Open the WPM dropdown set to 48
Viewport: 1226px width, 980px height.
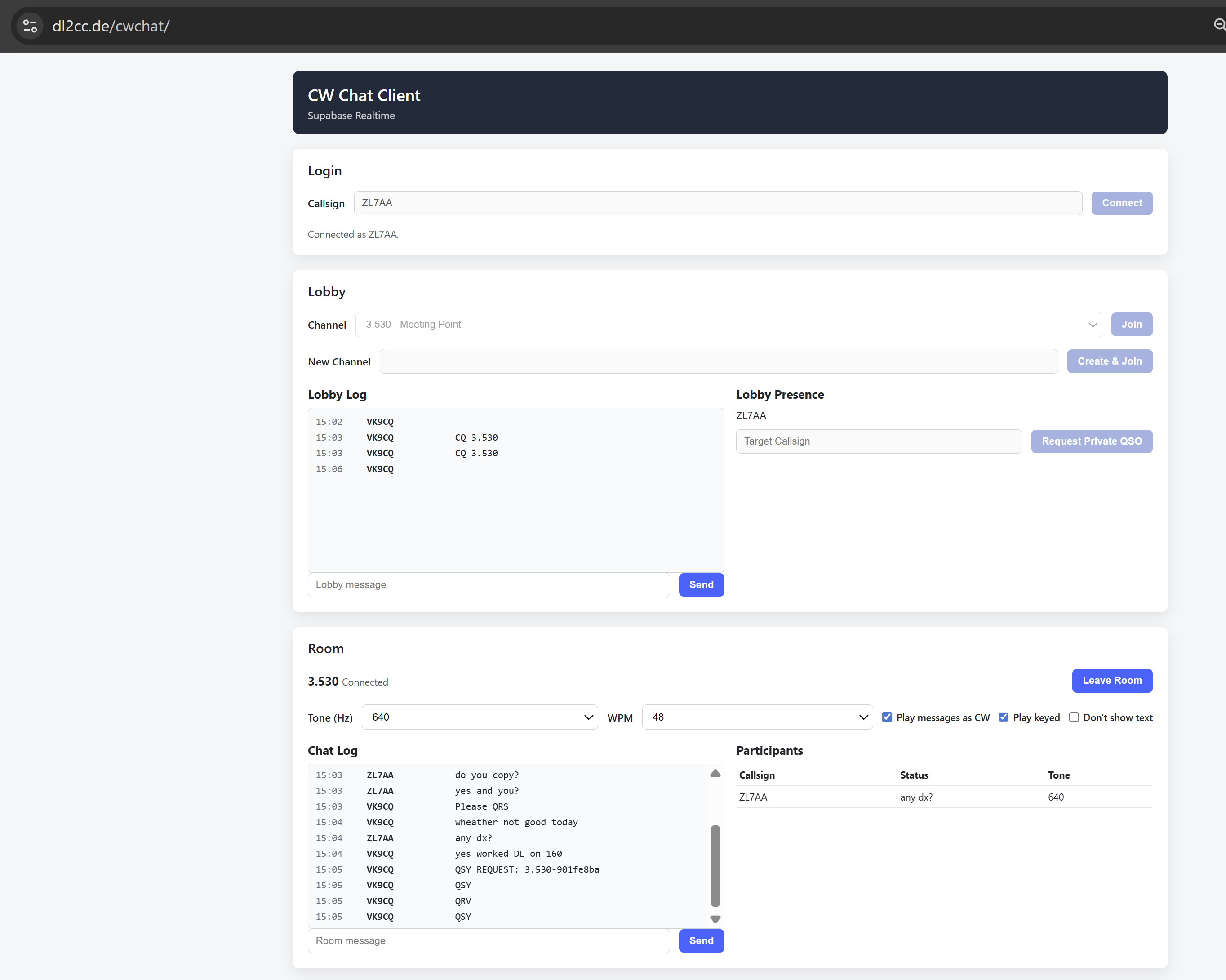(757, 717)
